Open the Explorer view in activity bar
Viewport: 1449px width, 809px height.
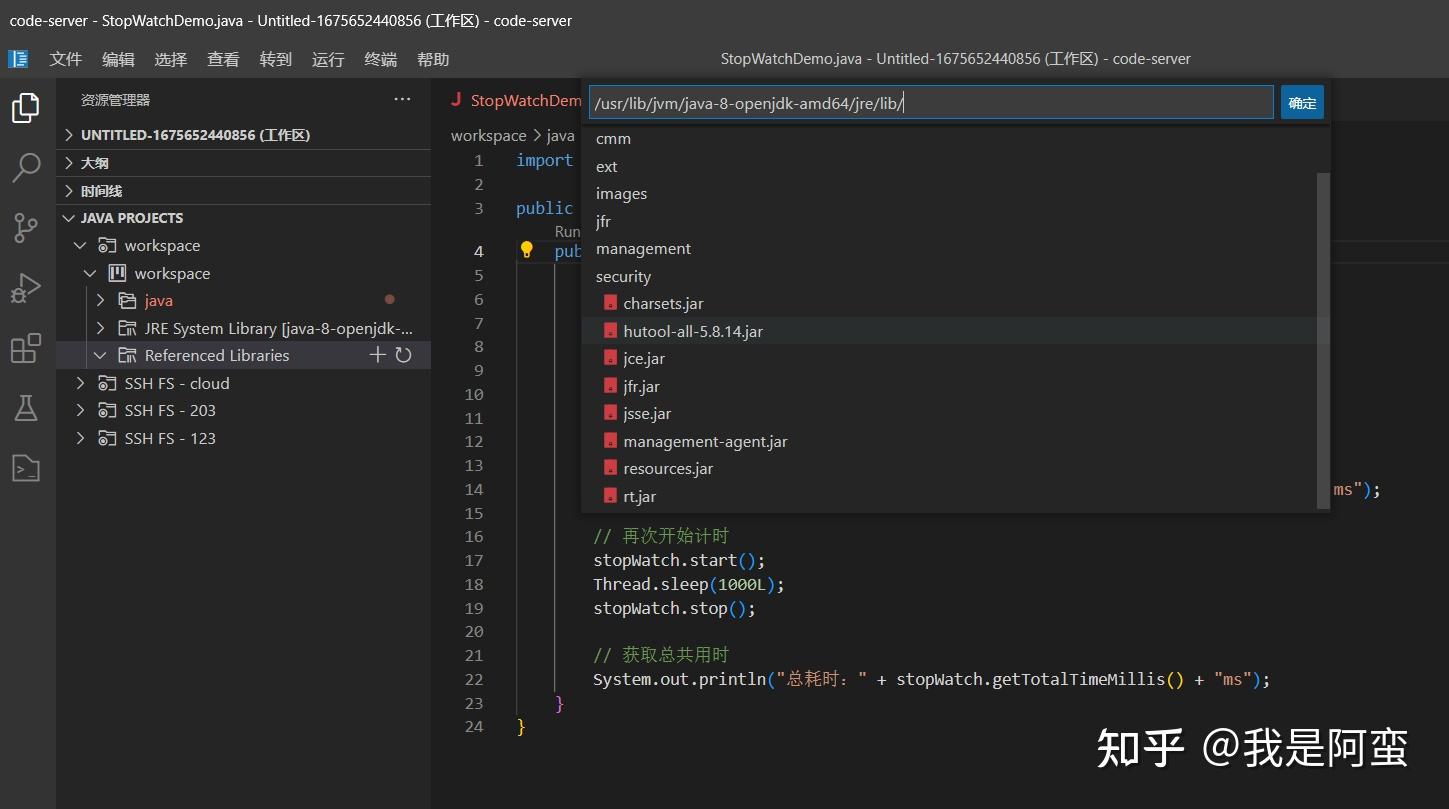pyautogui.click(x=26, y=107)
